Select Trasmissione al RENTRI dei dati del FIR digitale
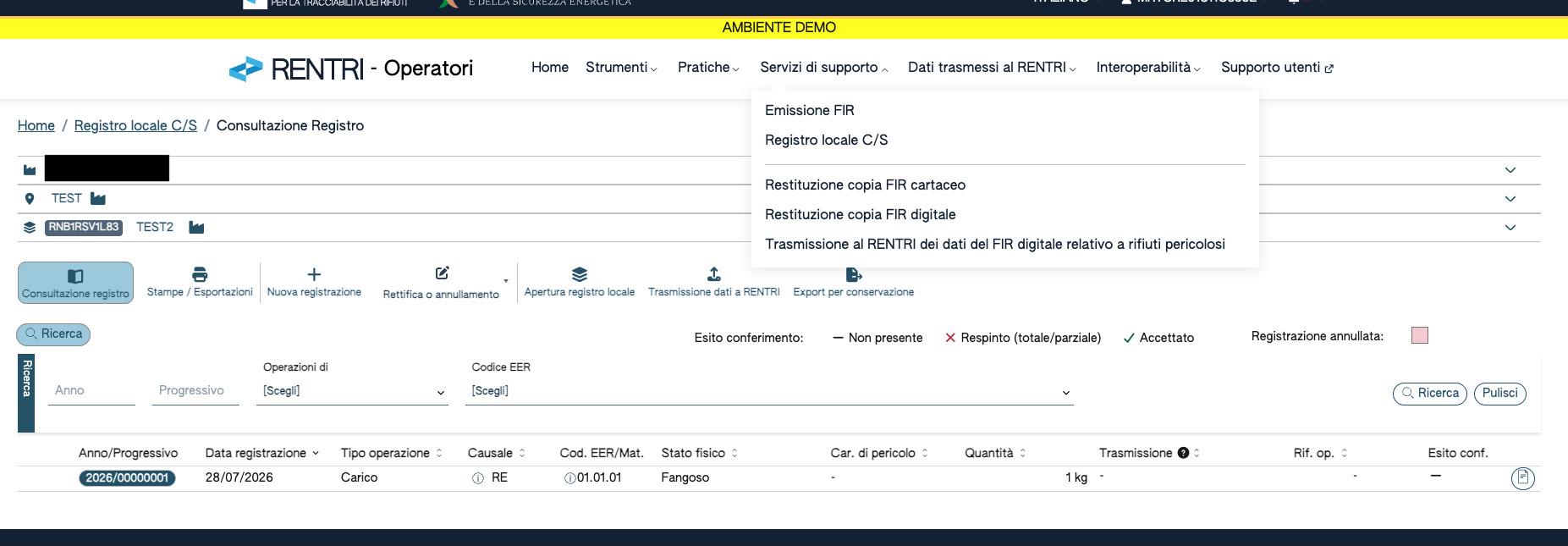 pos(995,245)
